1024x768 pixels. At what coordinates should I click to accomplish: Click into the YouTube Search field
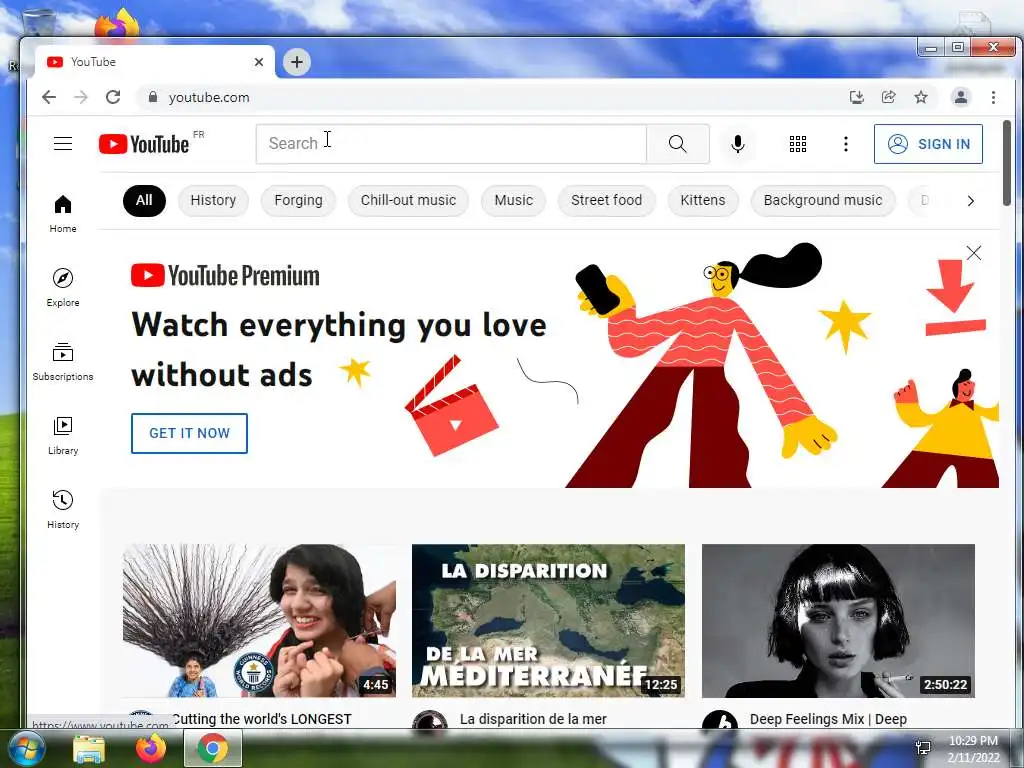click(451, 144)
